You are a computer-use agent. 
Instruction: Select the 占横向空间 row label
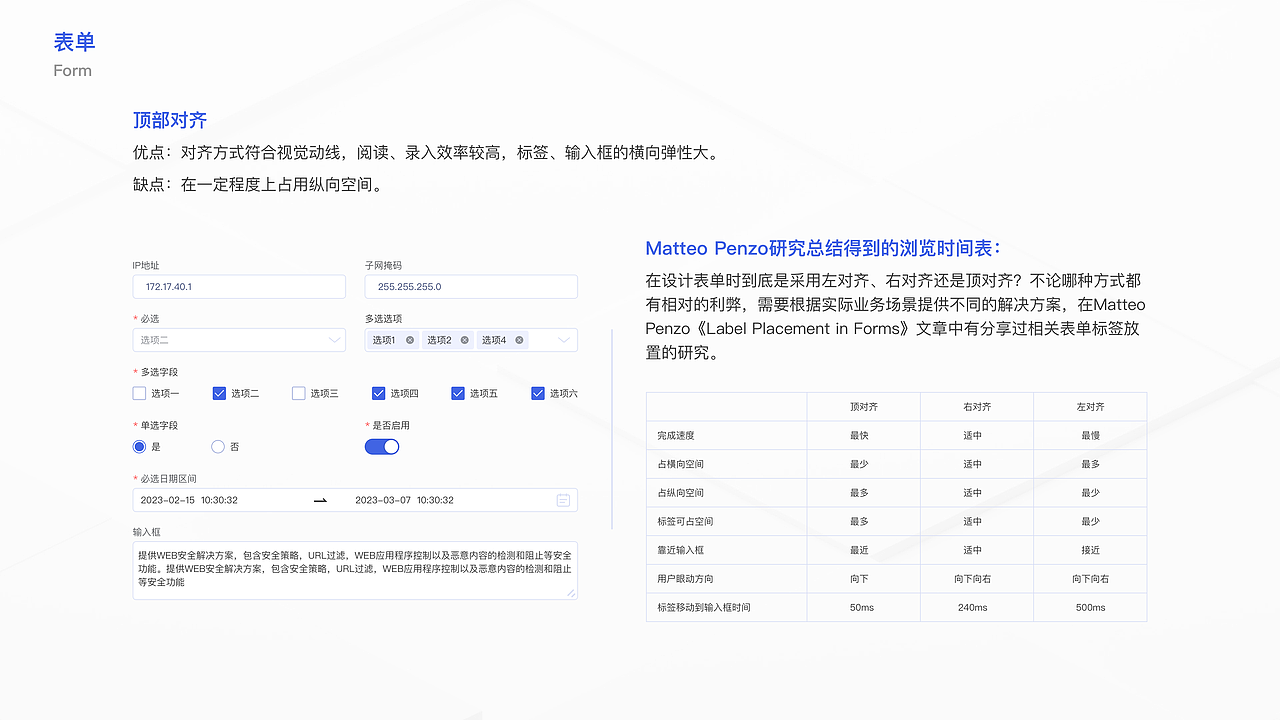tap(680, 464)
